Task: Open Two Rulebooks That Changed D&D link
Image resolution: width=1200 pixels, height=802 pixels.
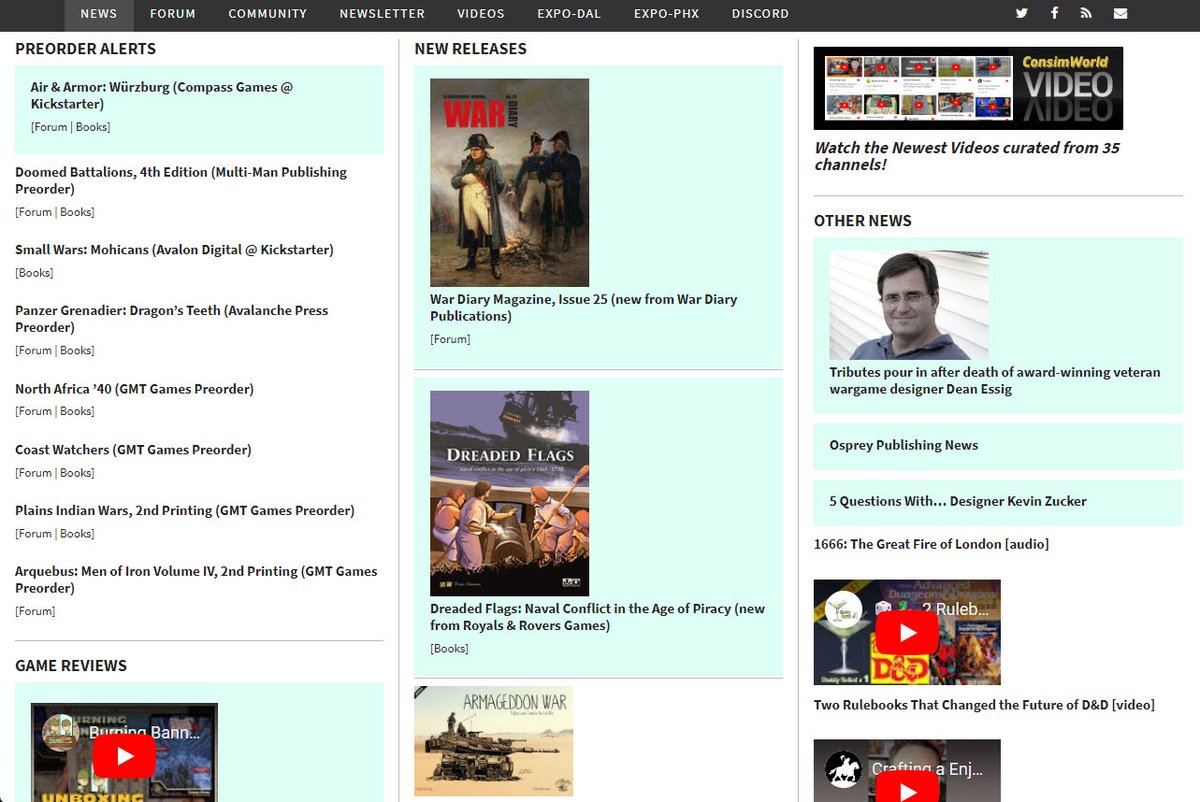Action: [984, 706]
